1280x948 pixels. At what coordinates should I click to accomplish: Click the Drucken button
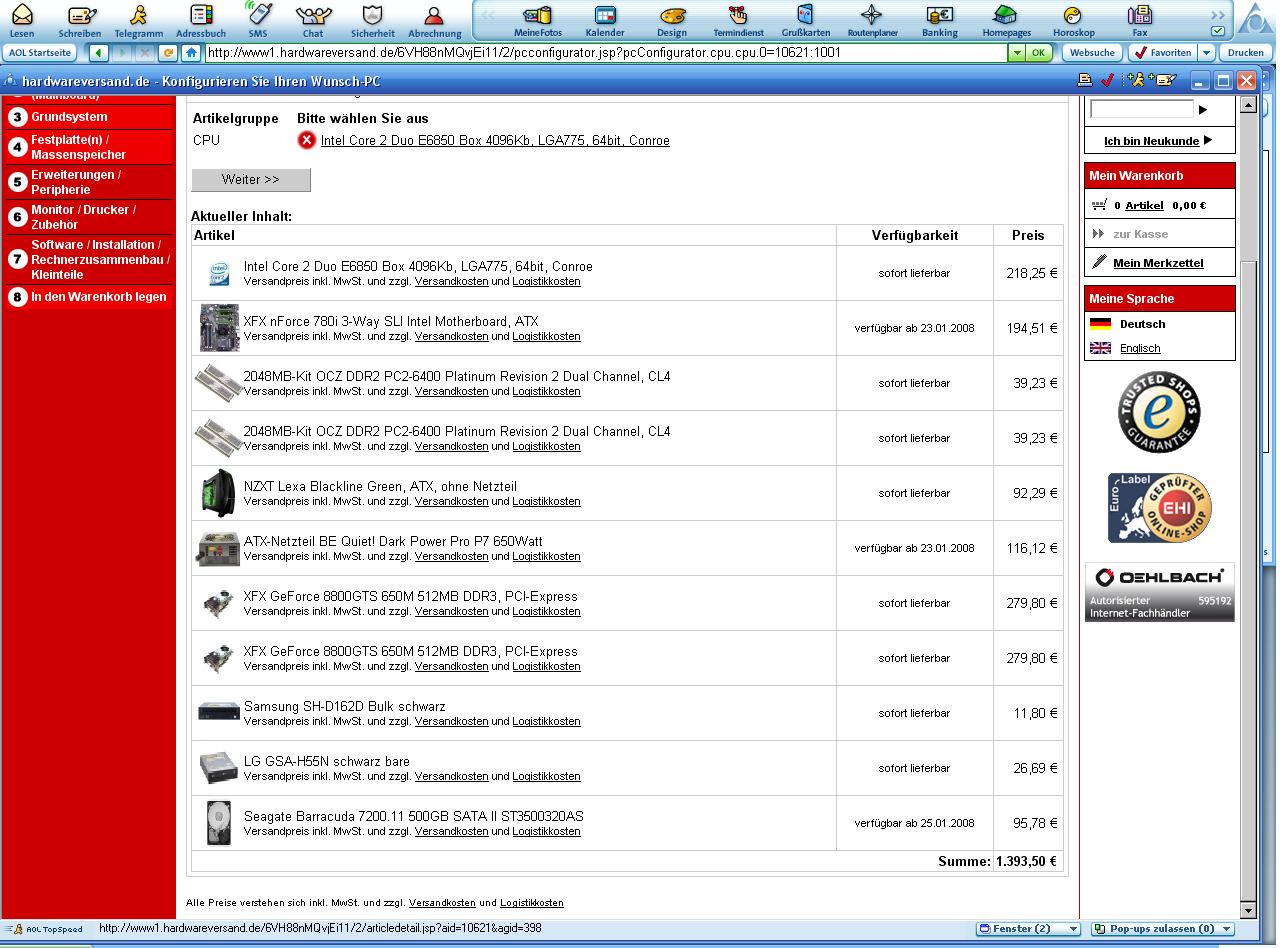click(1246, 52)
